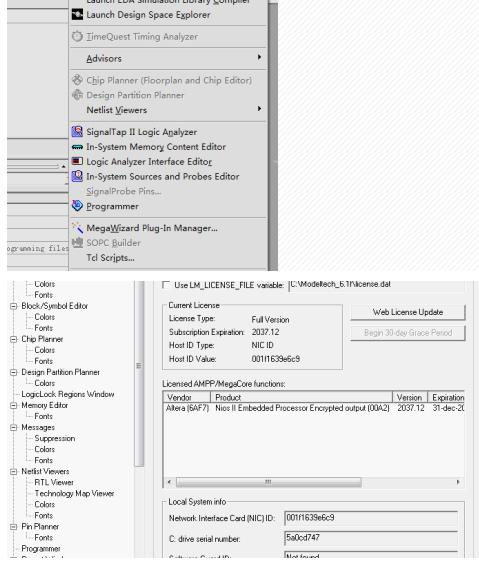Click the C: drive serial number field
This screenshot has height=562, width=479.
coord(371,538)
